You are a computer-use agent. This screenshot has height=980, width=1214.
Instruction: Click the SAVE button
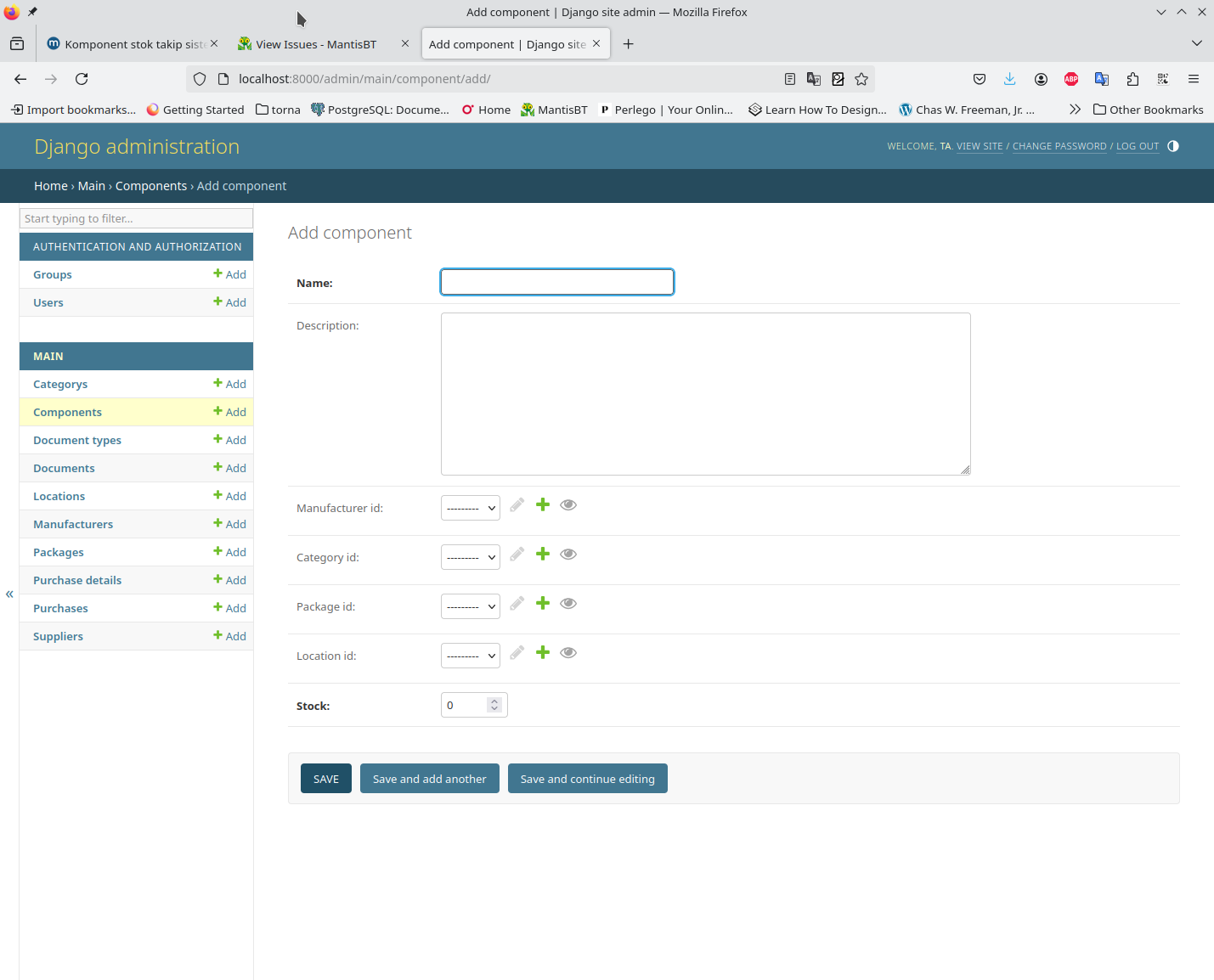pos(326,779)
